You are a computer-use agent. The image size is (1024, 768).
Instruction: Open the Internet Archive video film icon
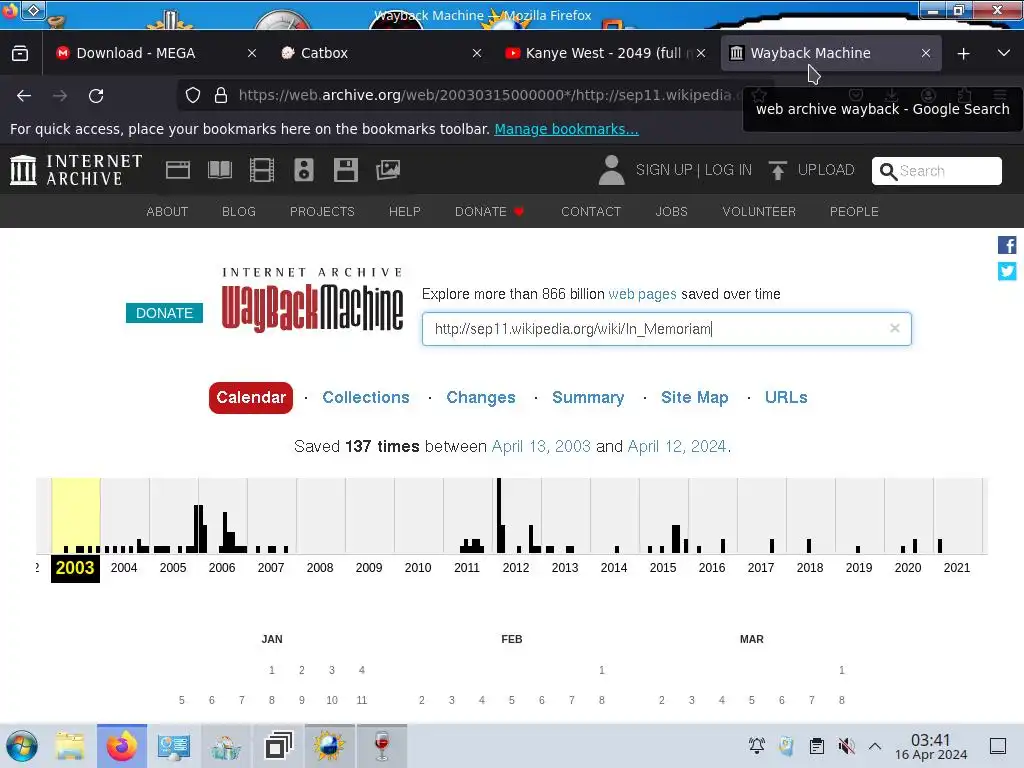coord(262,170)
